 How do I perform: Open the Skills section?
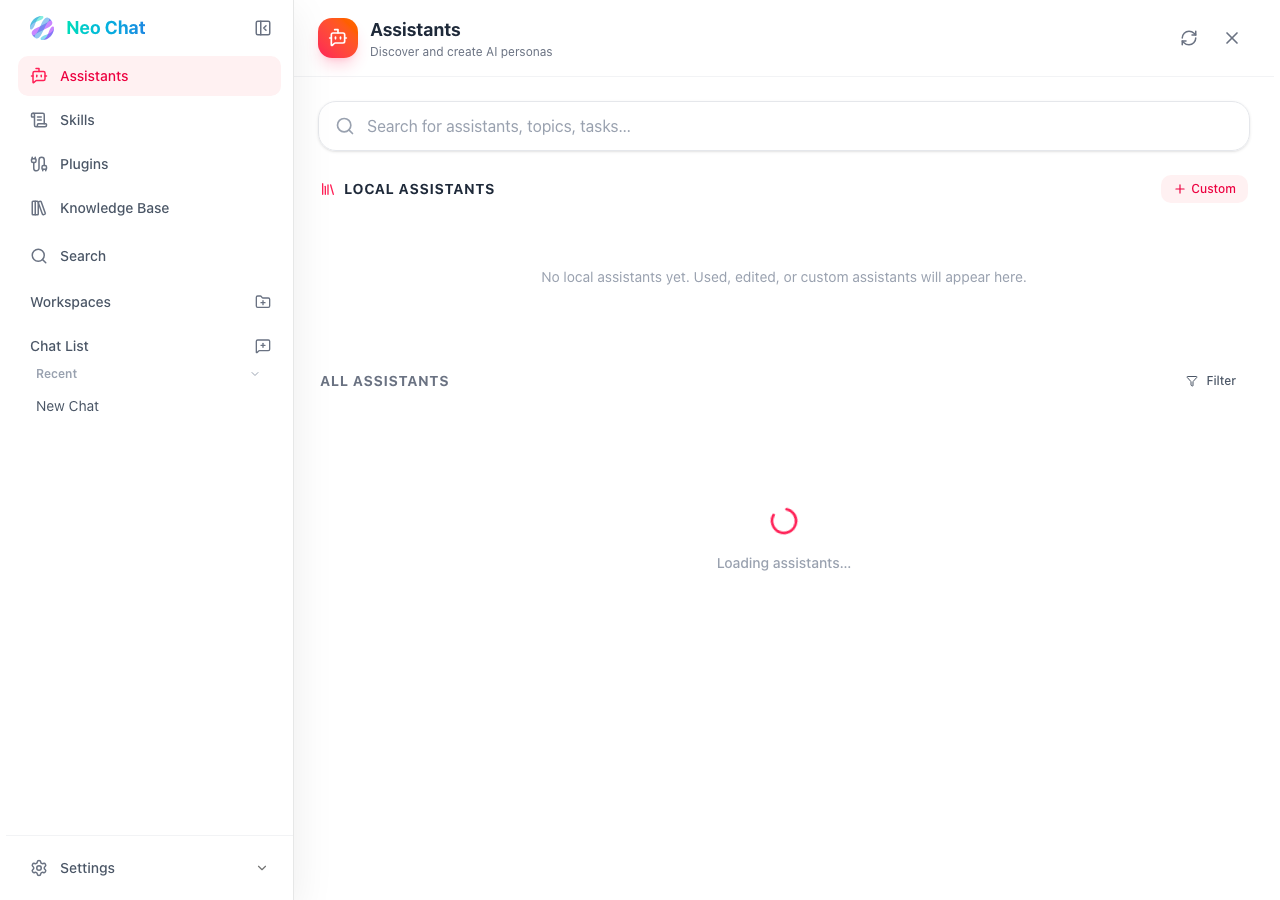149,120
